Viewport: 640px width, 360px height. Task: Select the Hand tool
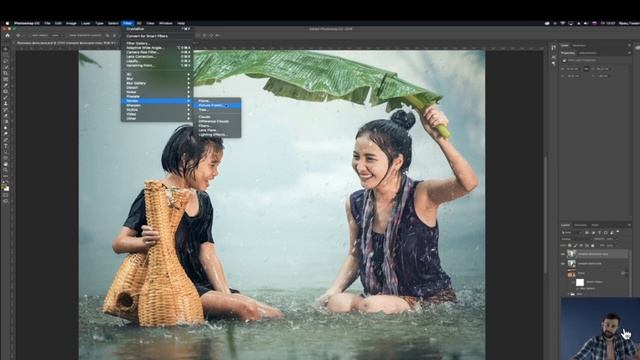tap(6, 164)
